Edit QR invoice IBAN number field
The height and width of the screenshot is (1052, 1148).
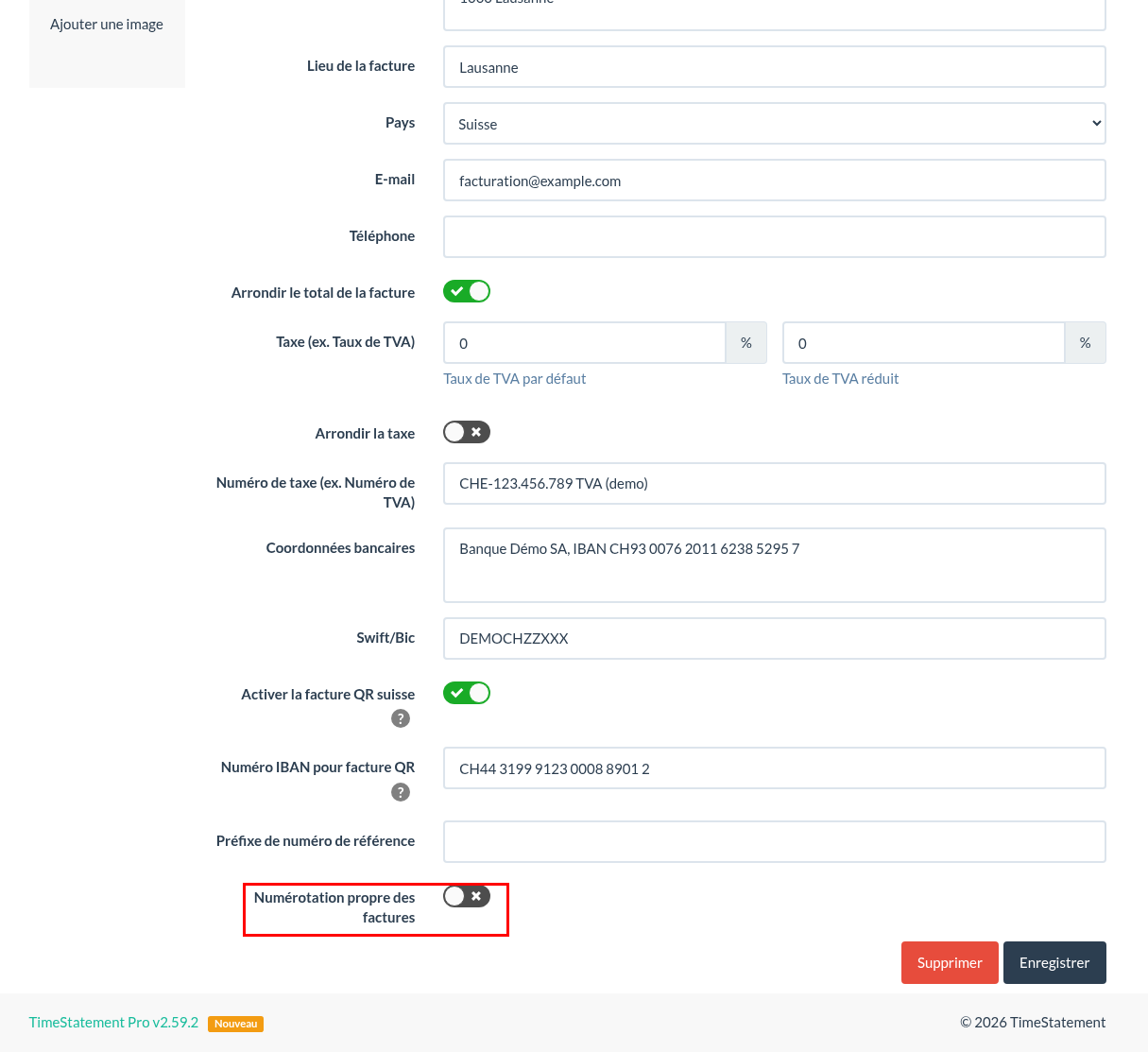[x=775, y=768]
